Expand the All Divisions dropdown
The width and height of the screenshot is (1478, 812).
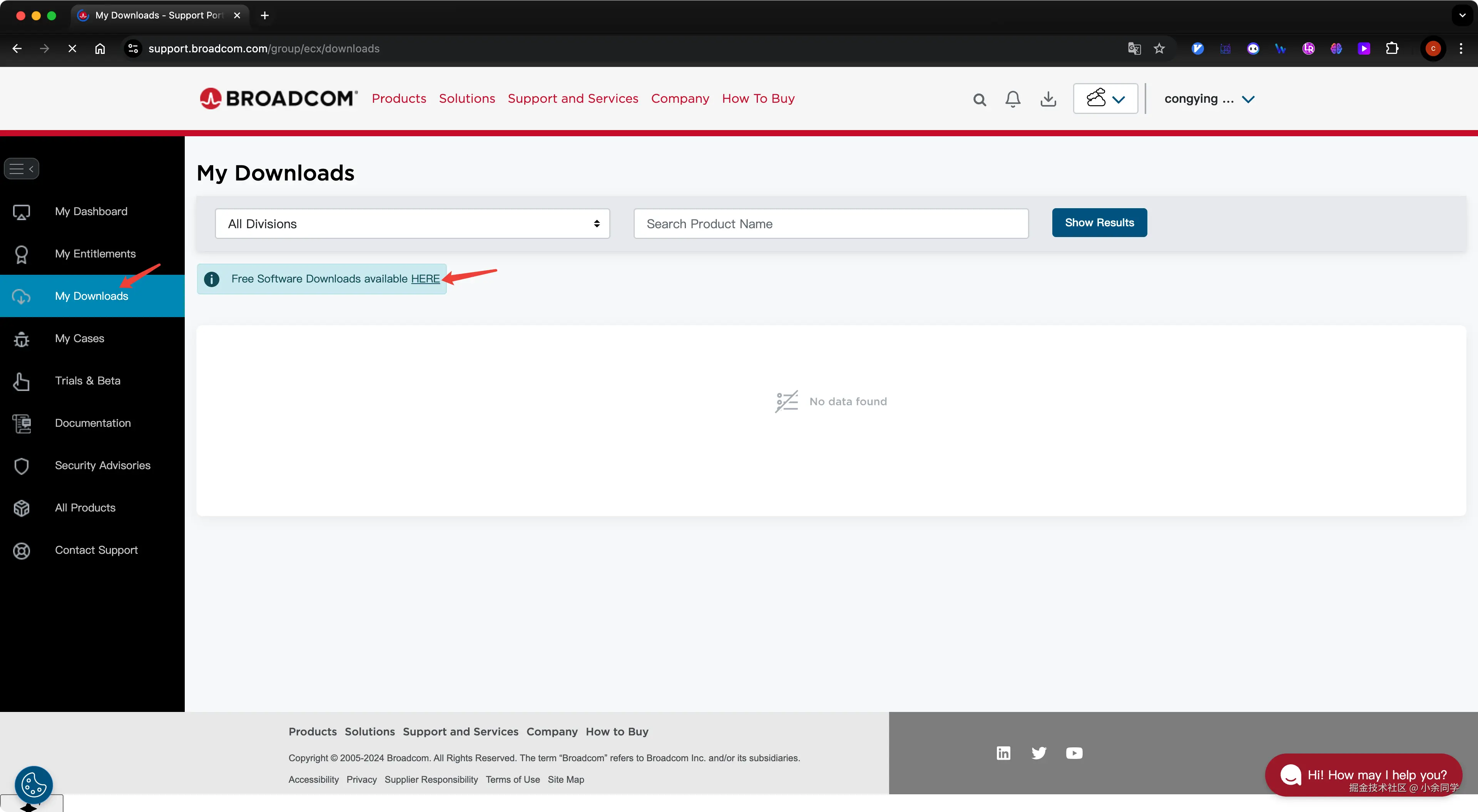(x=412, y=224)
